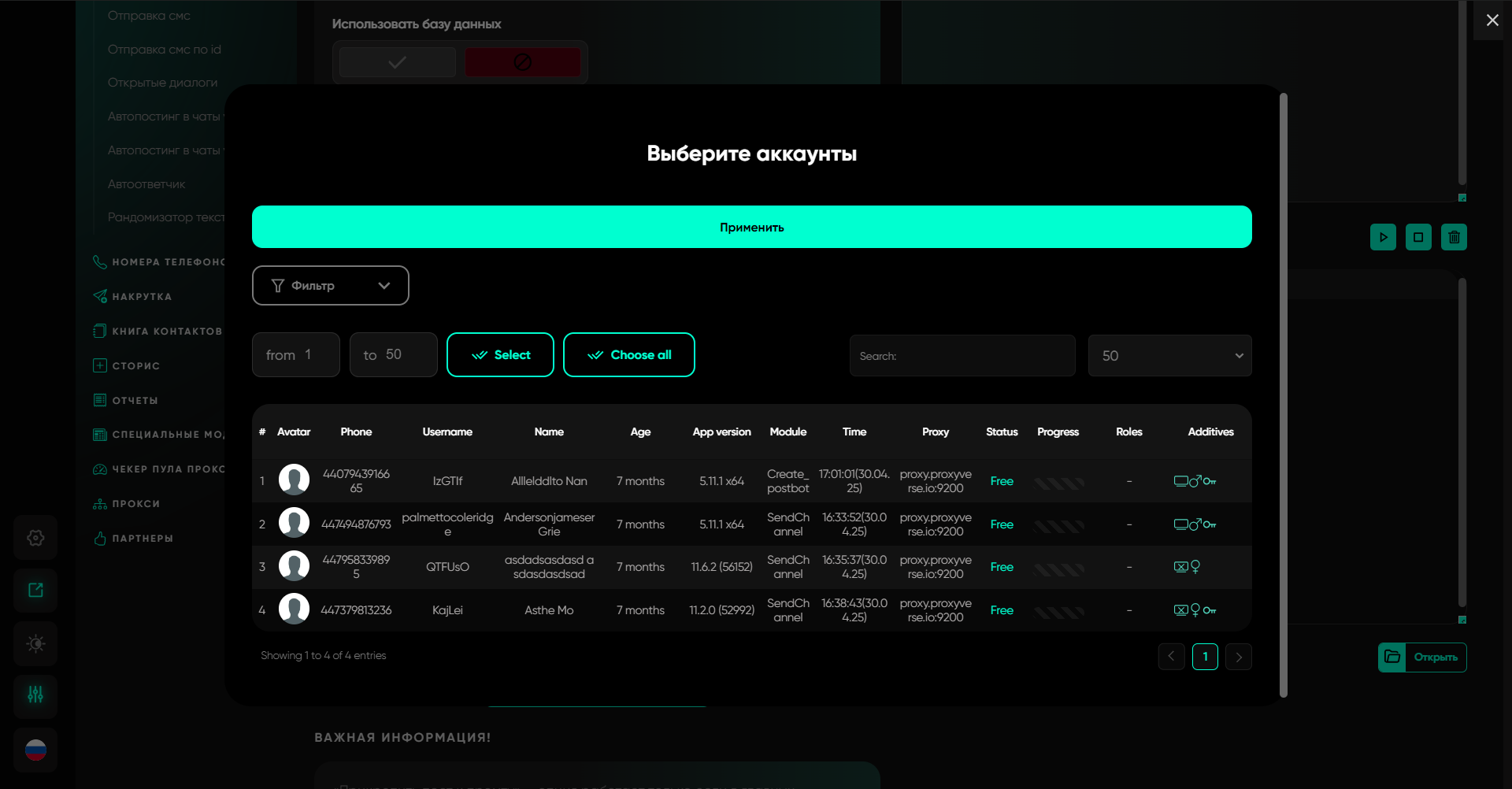Open the Прокси menu item
The image size is (1512, 789).
tap(135, 504)
